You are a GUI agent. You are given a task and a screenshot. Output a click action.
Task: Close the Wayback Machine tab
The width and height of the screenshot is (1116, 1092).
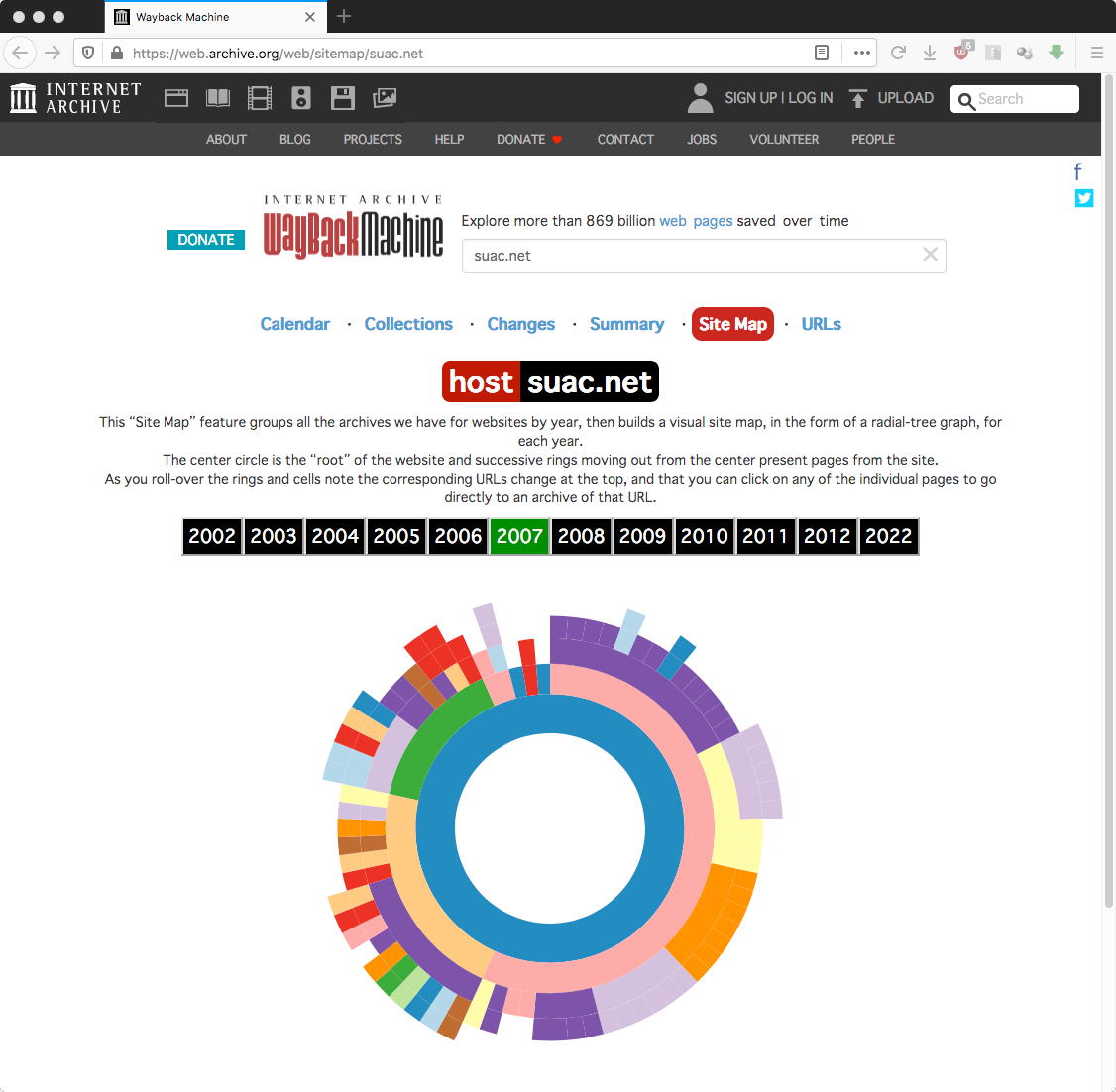310,17
